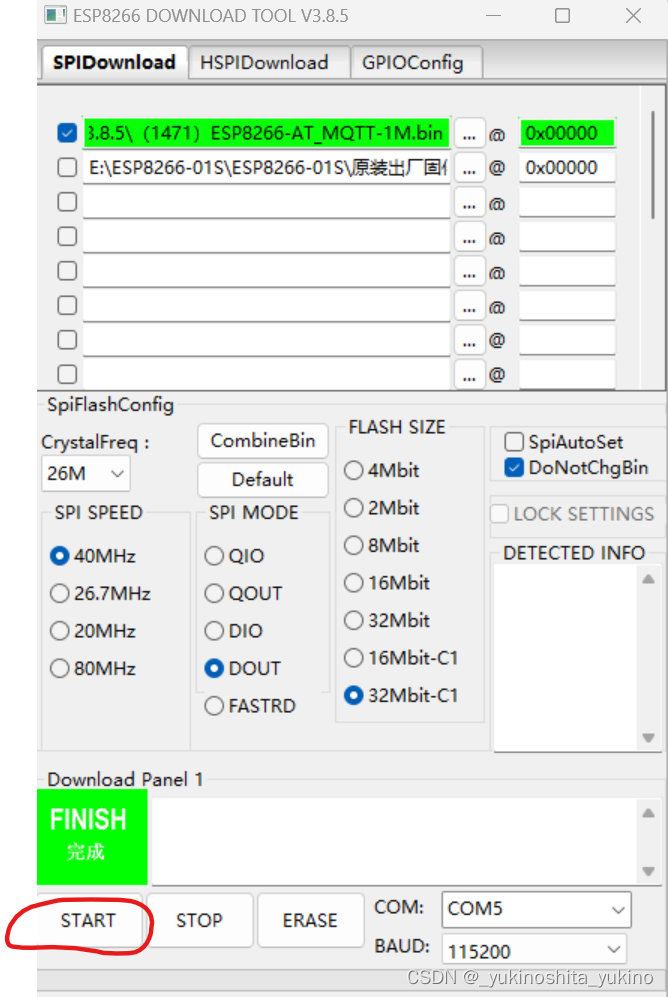Click the file list vertical scrollbar
668x997 pixels.
(x=653, y=165)
